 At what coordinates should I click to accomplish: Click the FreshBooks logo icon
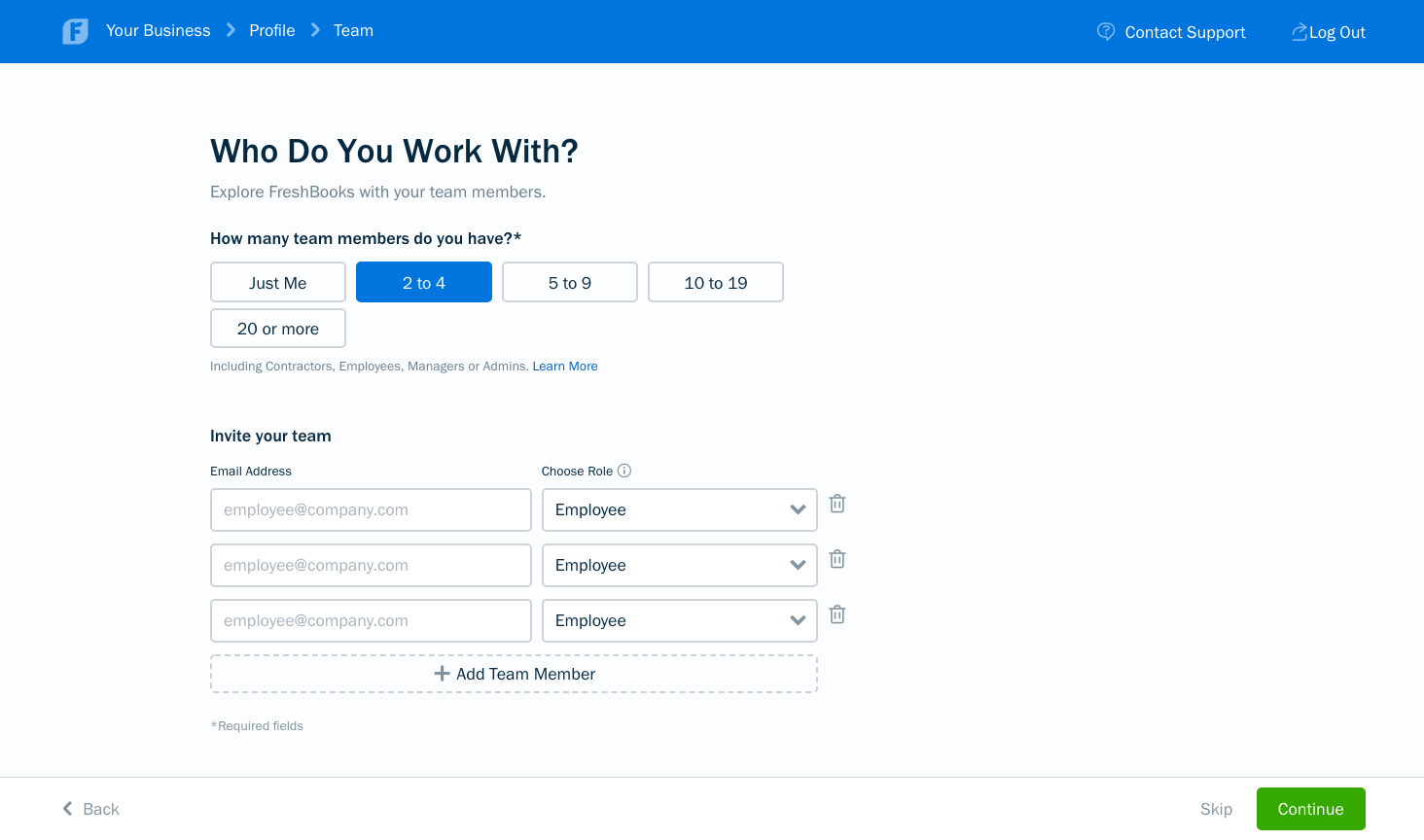[x=75, y=31]
